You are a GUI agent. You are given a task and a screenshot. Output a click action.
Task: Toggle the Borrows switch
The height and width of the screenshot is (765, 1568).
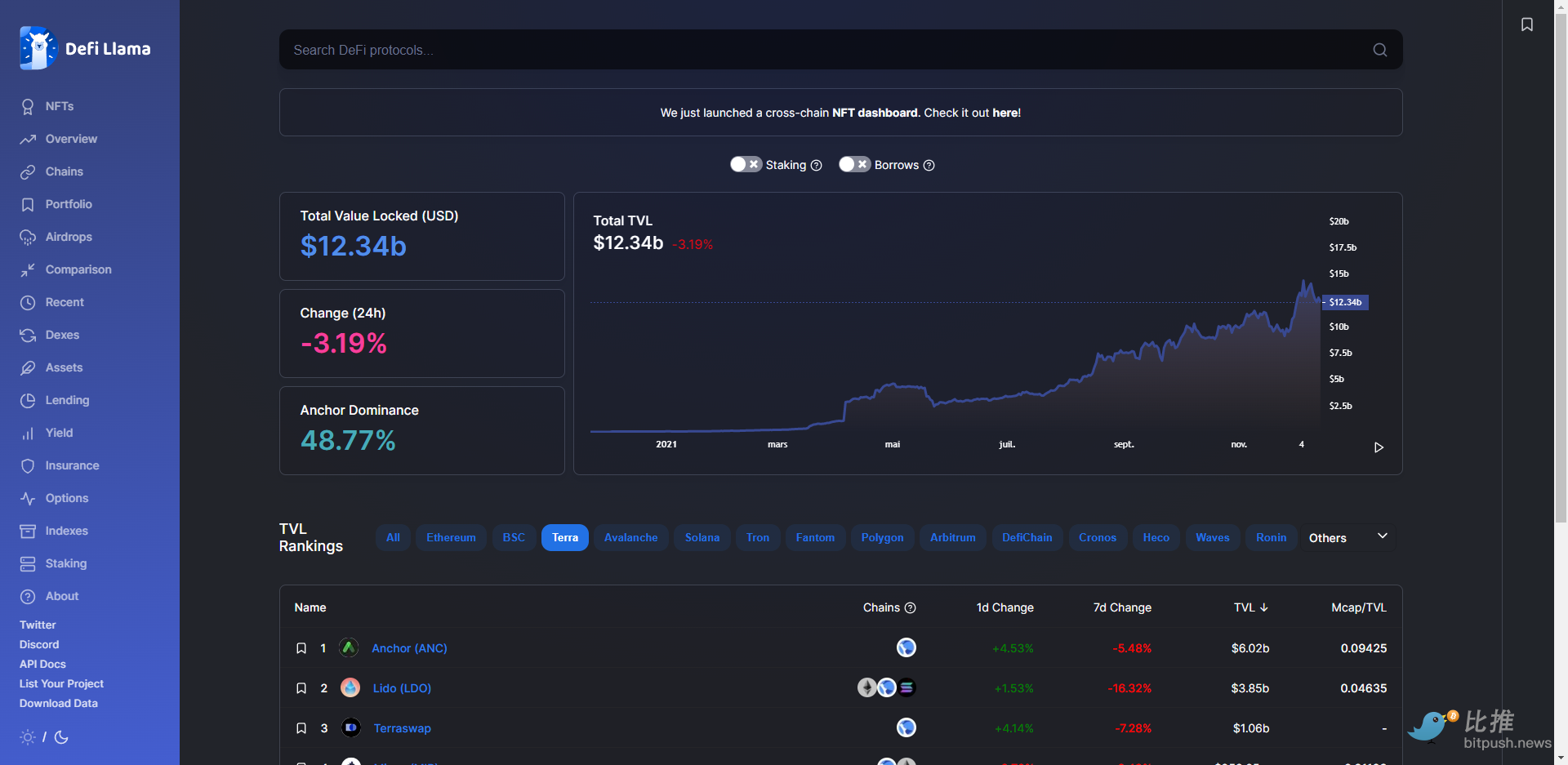854,164
